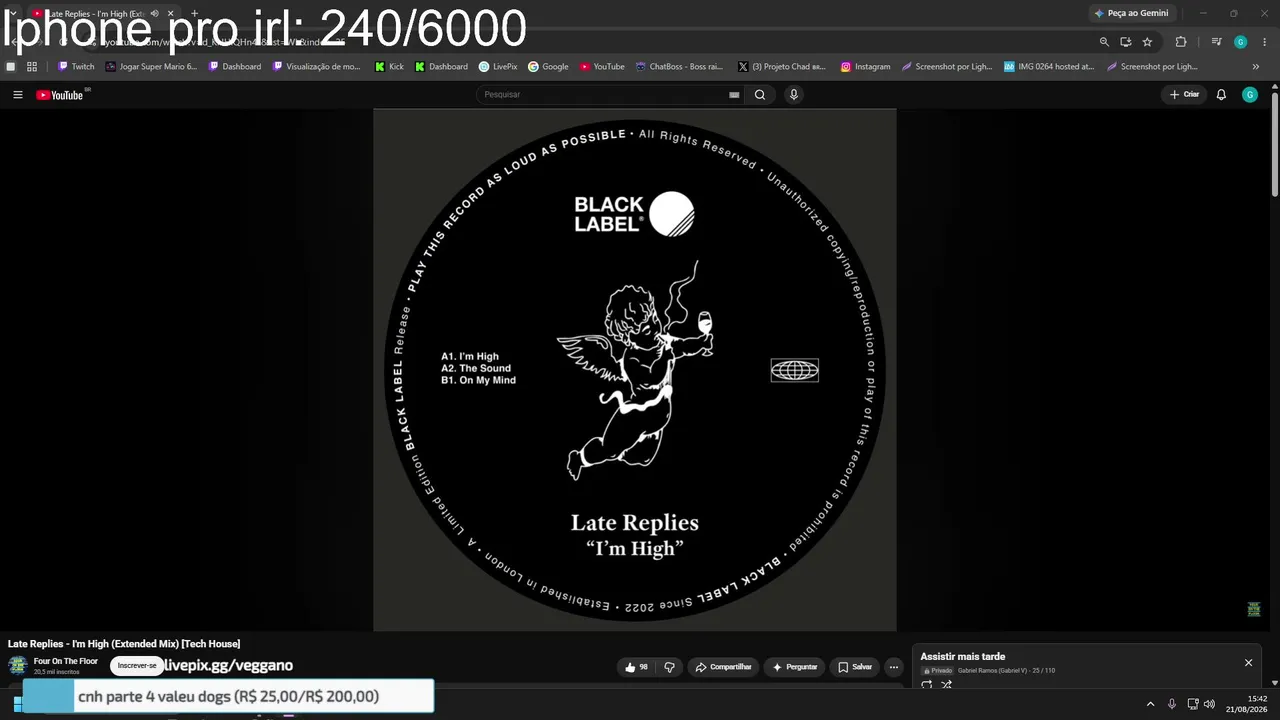Viewport: 1280px width, 720px height.
Task: Open the IMG 0264 hosted at bookmark
Action: click(1049, 67)
